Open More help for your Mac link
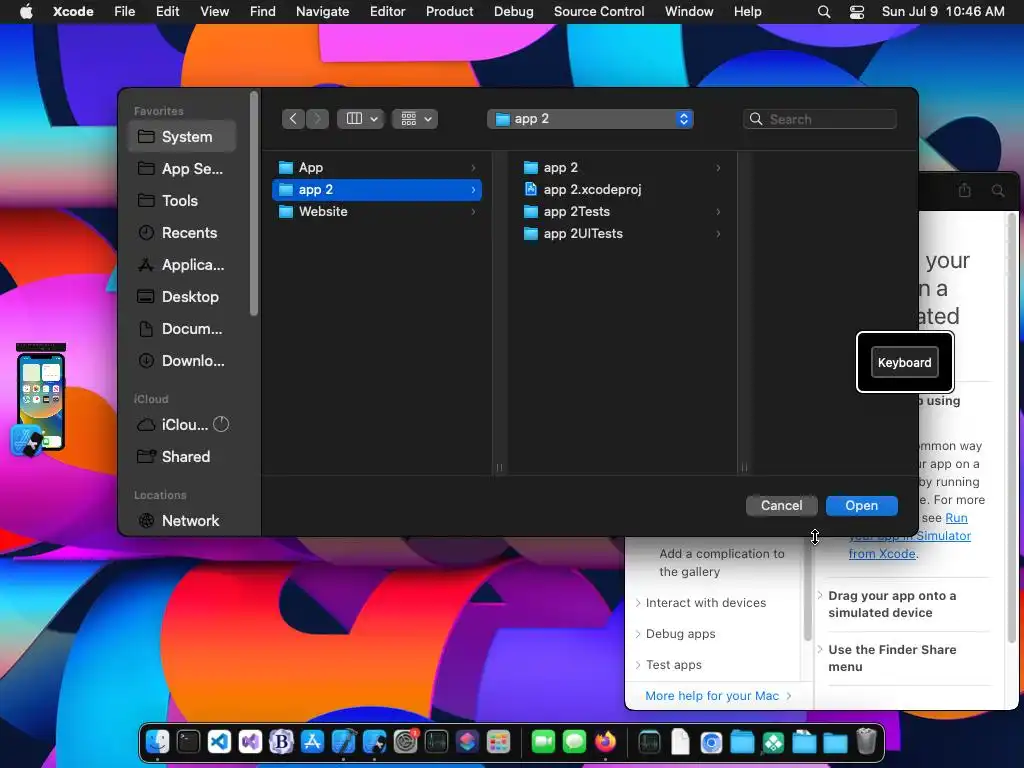The height and width of the screenshot is (768, 1024). click(718, 696)
